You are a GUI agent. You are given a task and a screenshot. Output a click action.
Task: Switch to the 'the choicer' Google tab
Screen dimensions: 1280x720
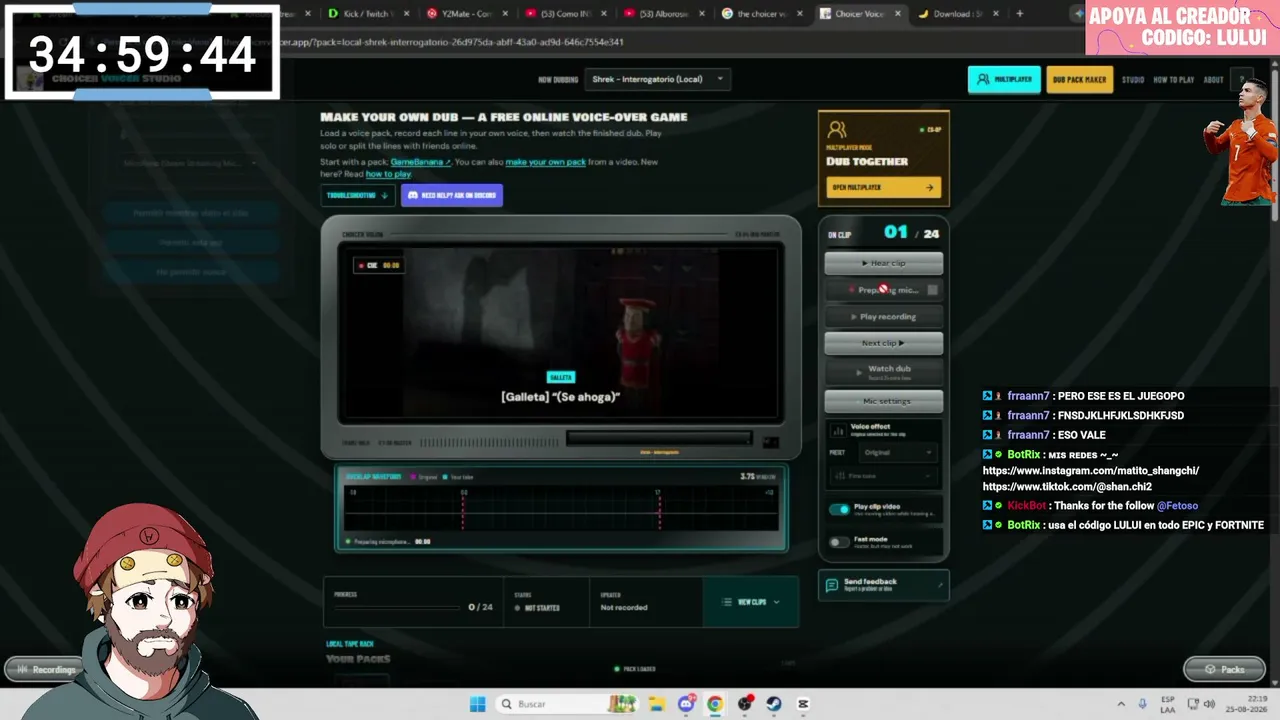tap(759, 14)
